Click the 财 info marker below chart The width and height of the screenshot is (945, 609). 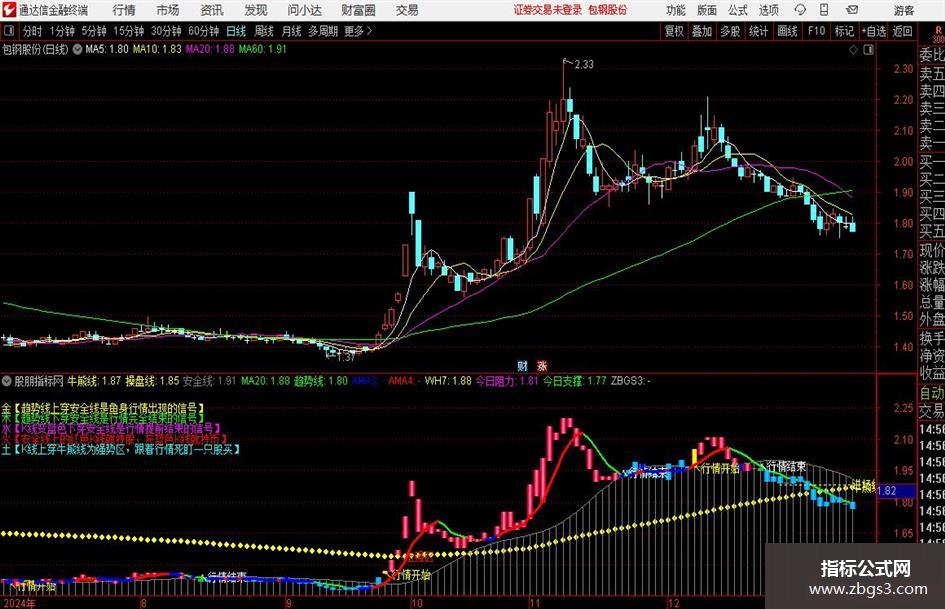coord(523,365)
